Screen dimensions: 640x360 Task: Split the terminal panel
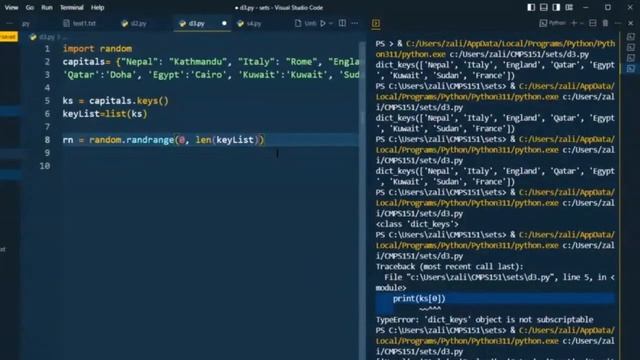click(593, 23)
